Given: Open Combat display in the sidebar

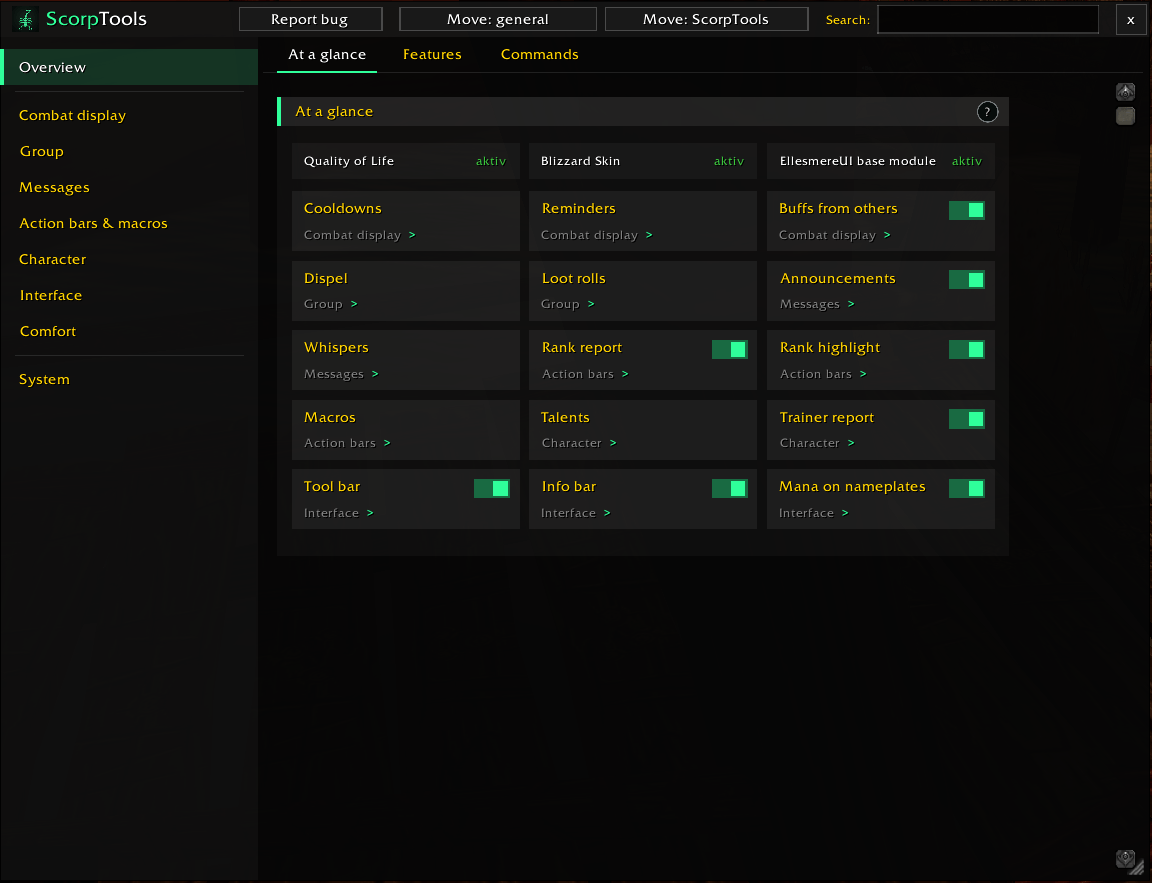Looking at the screenshot, I should (129, 115).
